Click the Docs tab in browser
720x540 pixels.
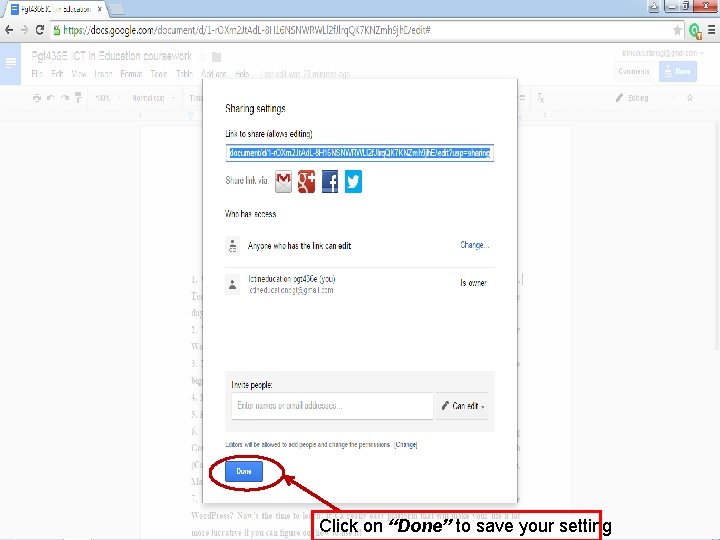point(55,9)
